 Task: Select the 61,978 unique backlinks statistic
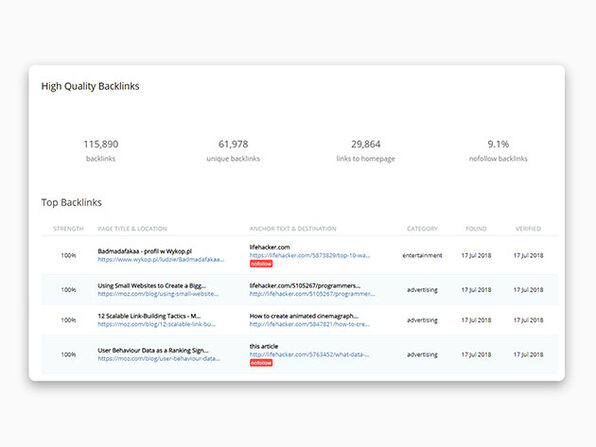pyautogui.click(x=233, y=151)
